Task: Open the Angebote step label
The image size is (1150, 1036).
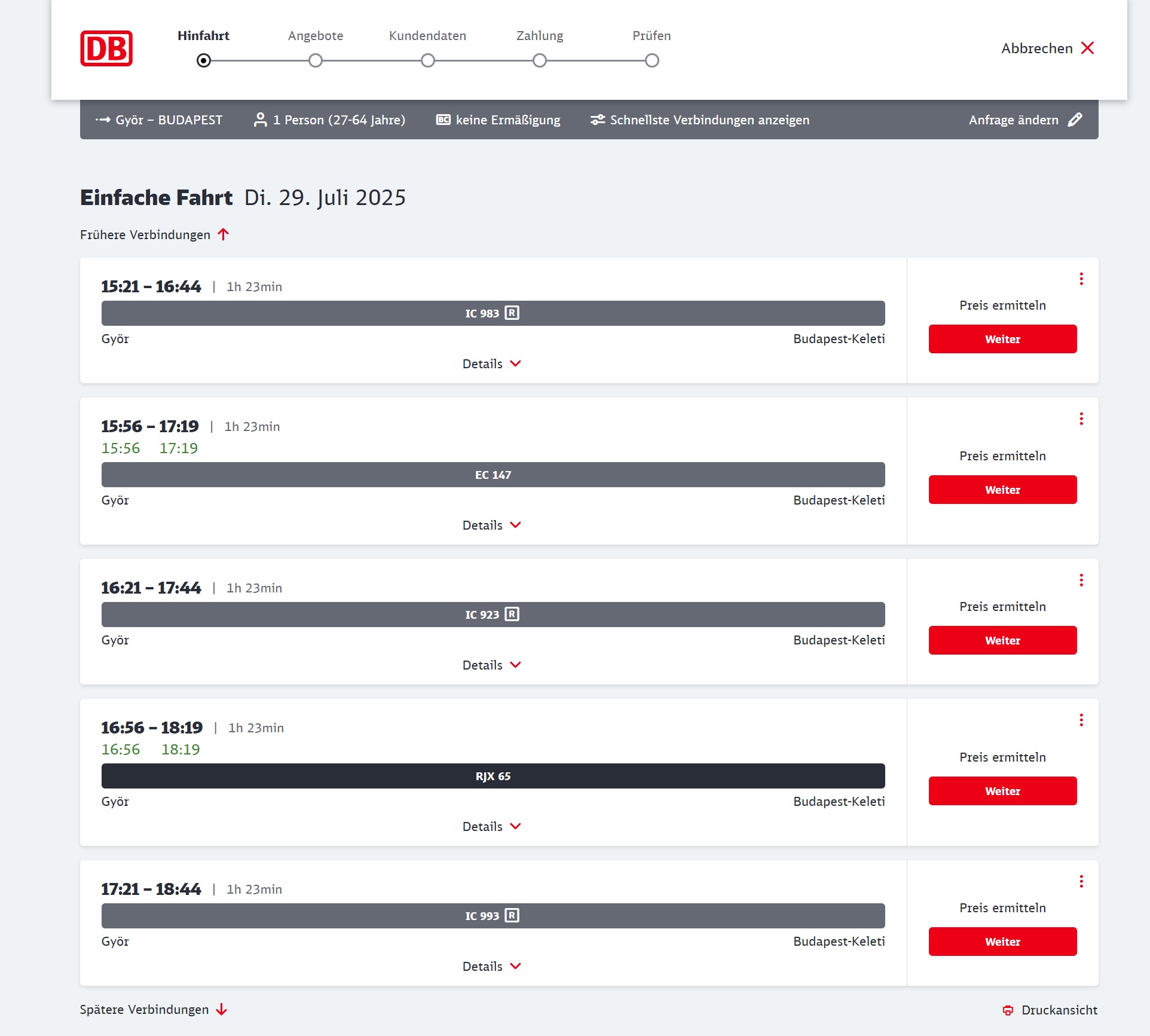Action: 316,36
